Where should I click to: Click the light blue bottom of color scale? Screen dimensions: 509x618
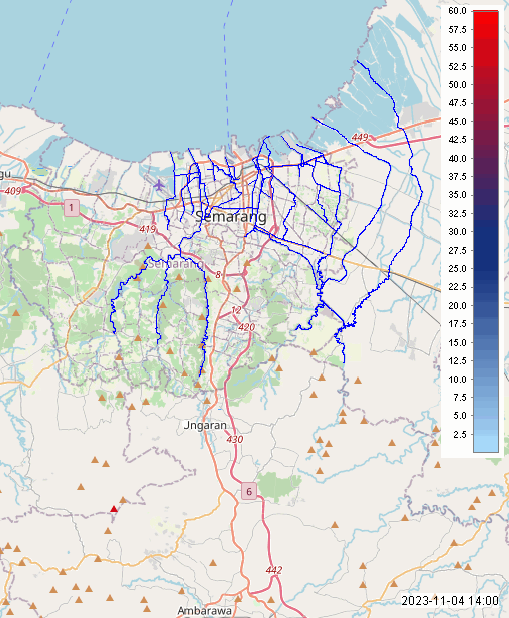(486, 446)
